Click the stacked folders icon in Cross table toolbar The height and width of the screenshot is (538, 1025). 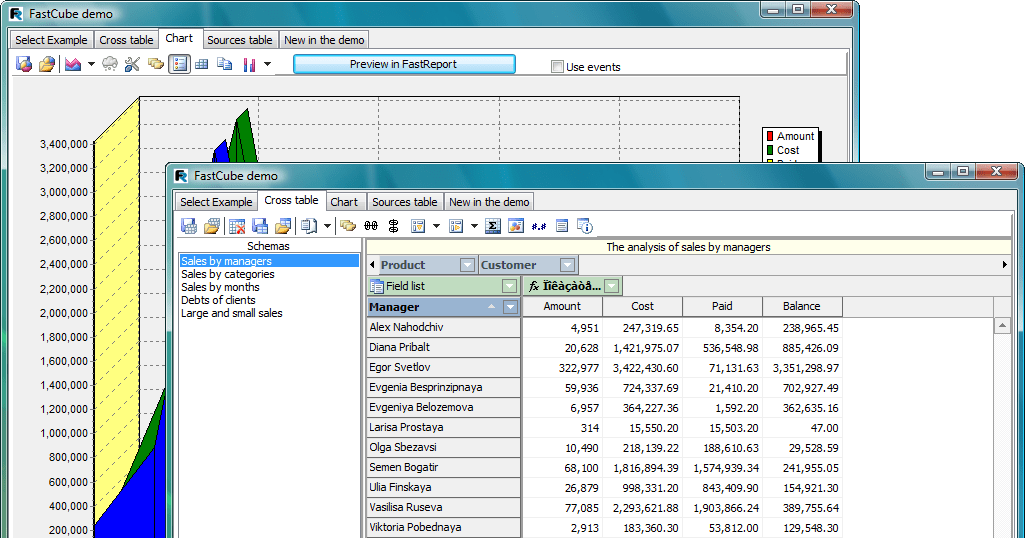[x=348, y=226]
